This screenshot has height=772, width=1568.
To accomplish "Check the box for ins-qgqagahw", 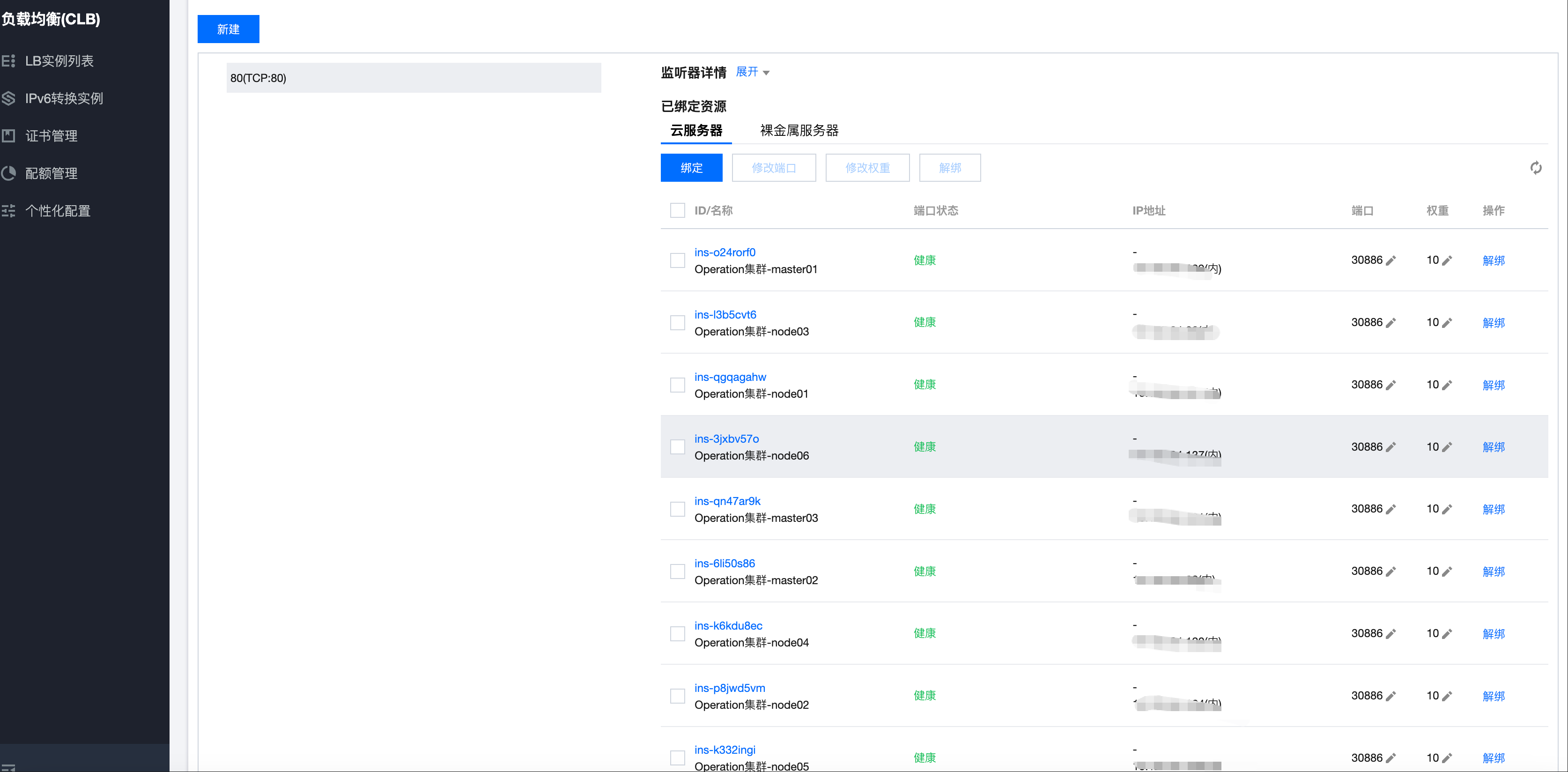I will (x=678, y=385).
